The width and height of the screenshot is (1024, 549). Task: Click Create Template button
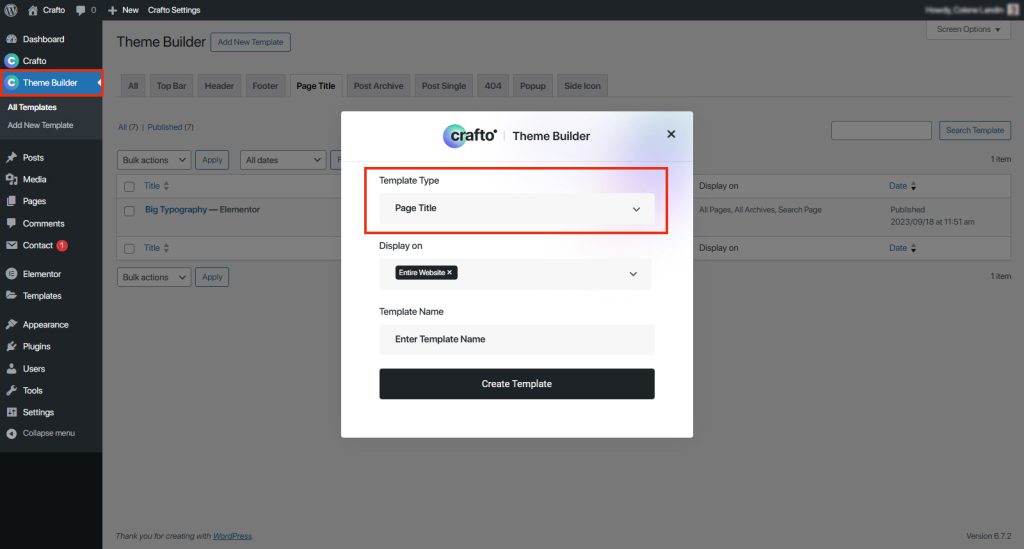click(x=517, y=384)
